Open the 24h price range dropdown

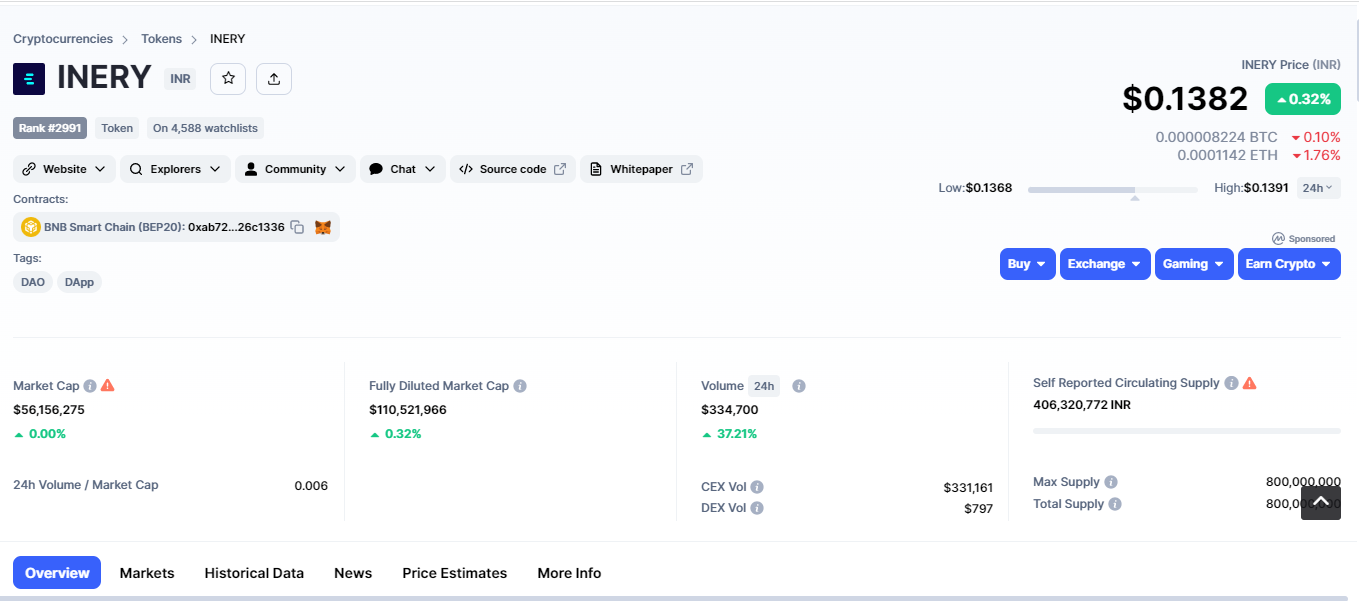(x=1318, y=188)
